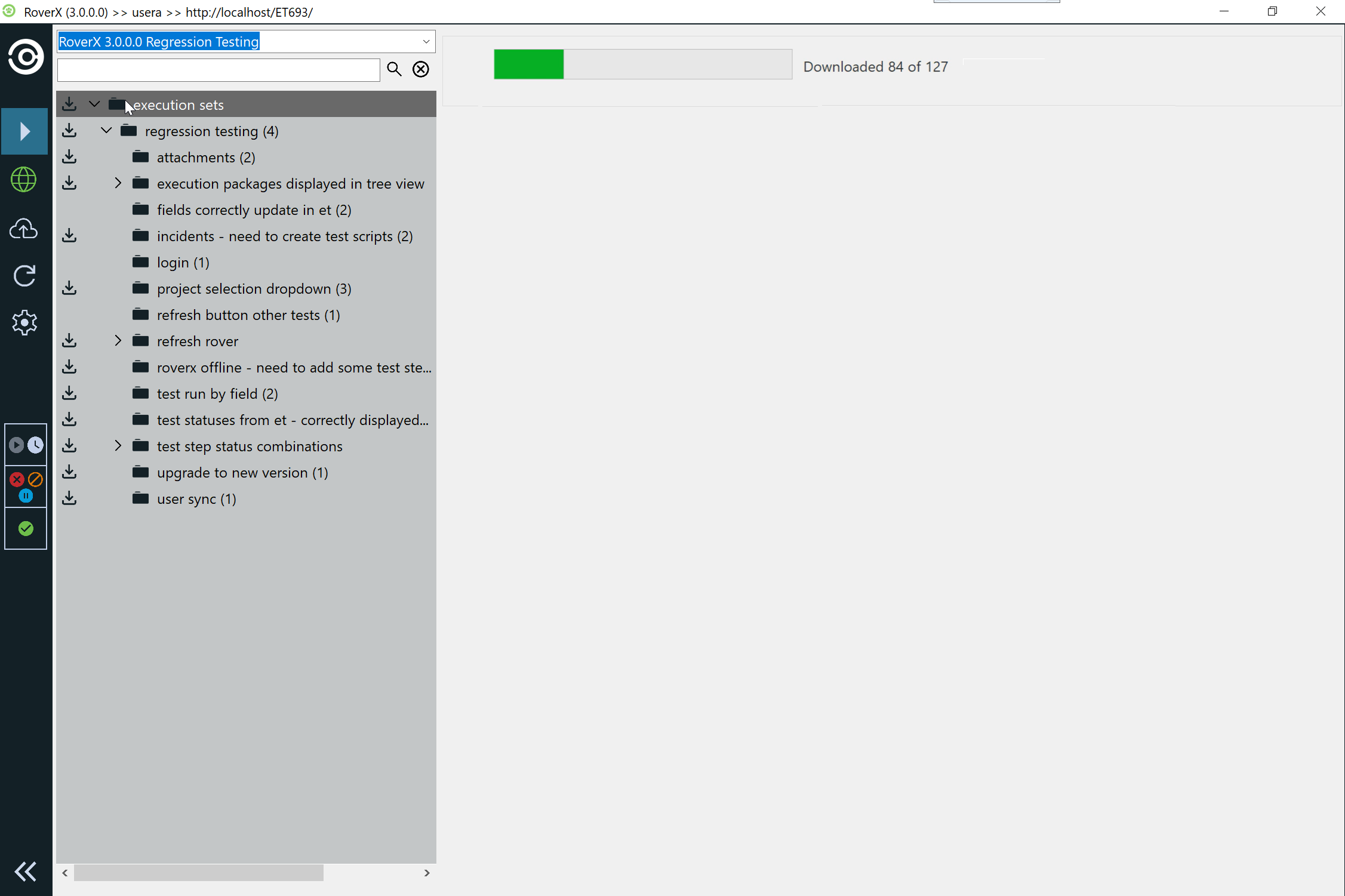The height and width of the screenshot is (896, 1345).
Task: Click inside the empty search text field
Action: click(218, 70)
